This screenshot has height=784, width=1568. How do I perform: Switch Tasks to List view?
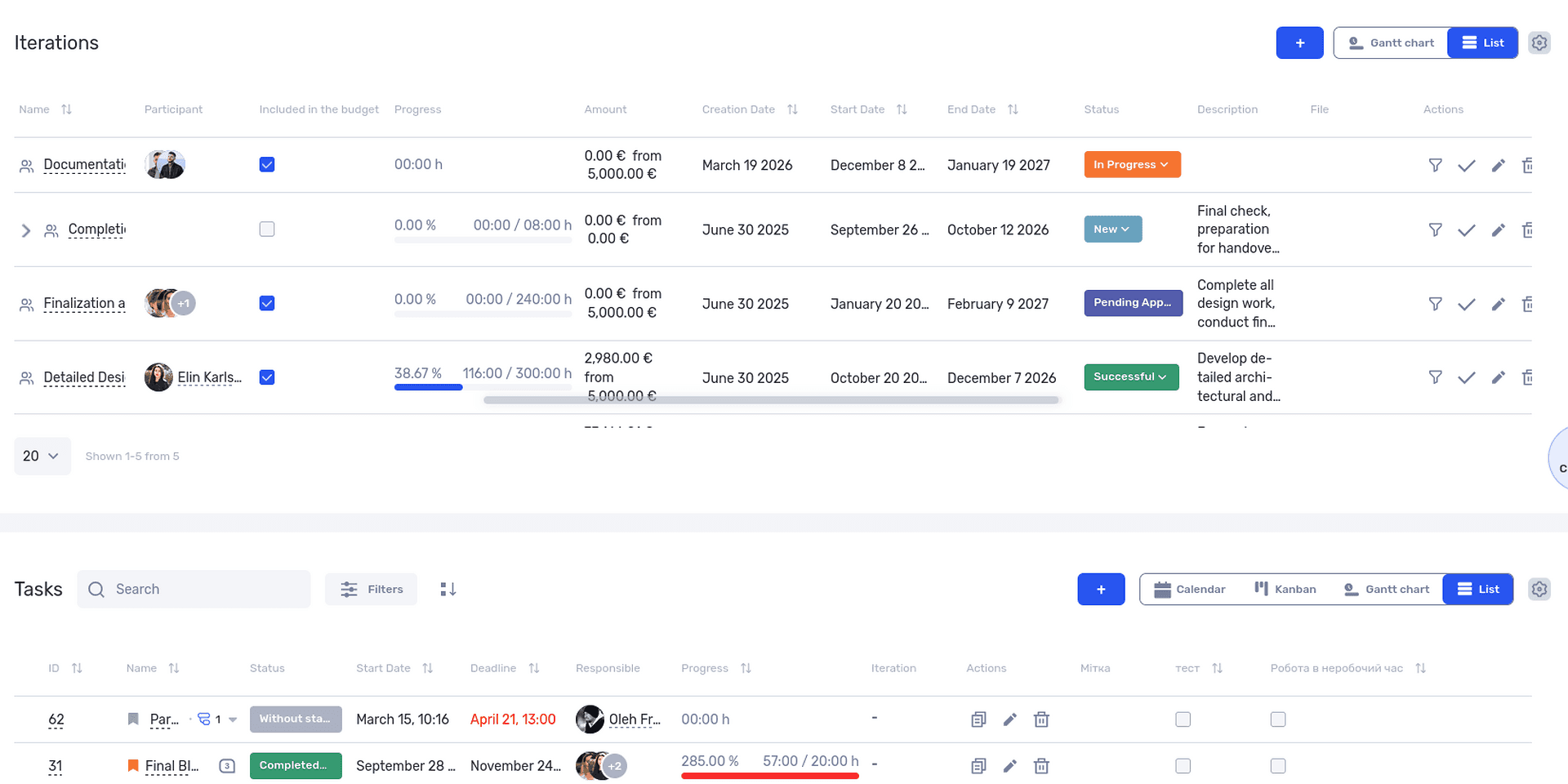pos(1478,589)
